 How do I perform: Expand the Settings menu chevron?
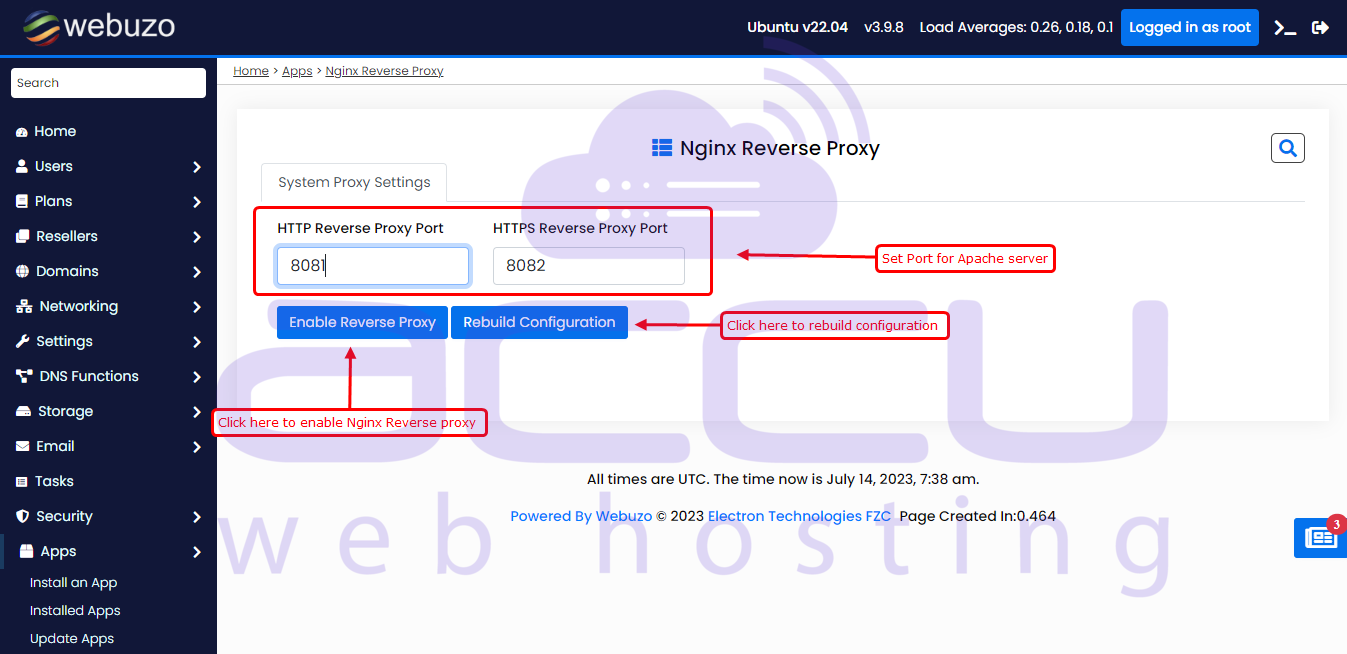click(x=197, y=342)
